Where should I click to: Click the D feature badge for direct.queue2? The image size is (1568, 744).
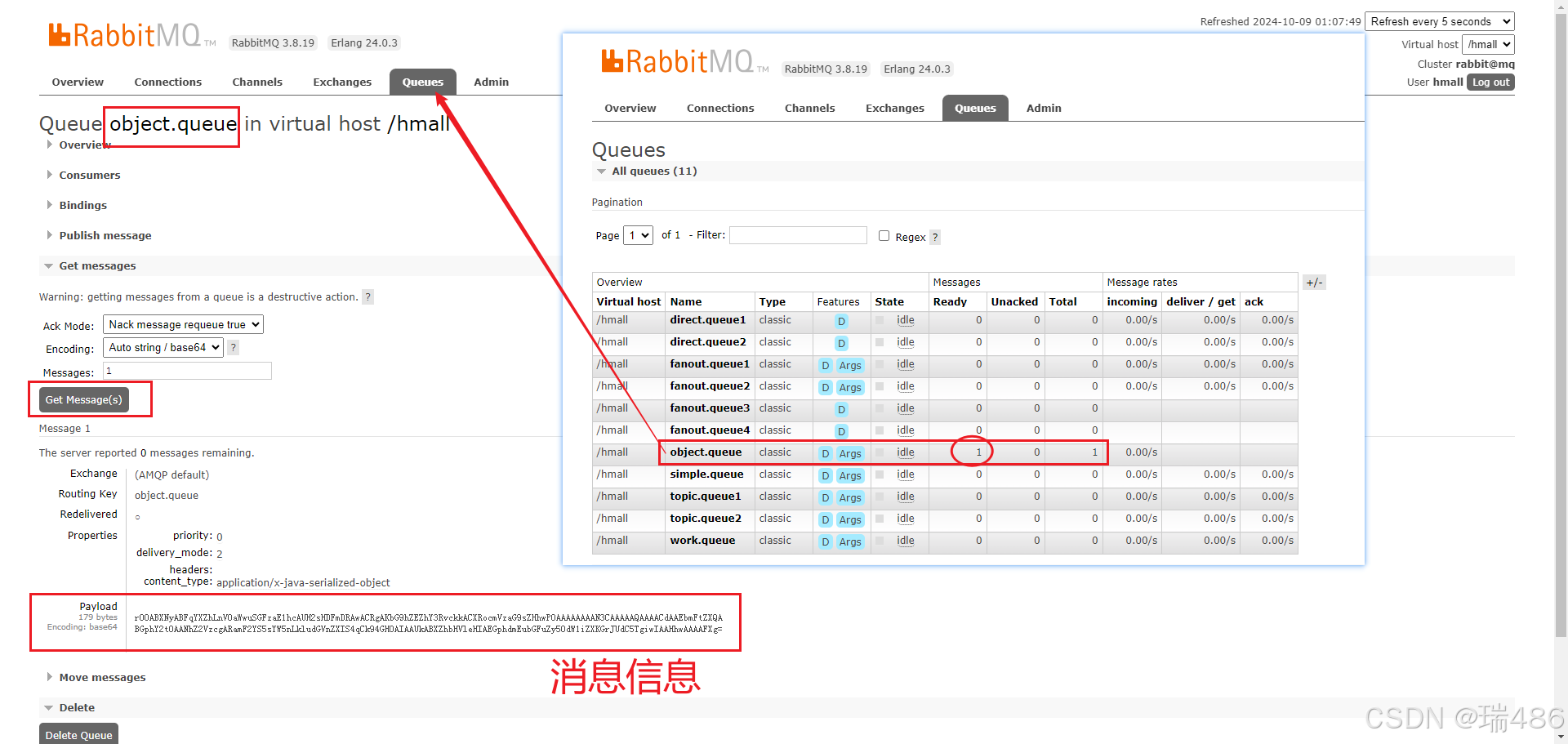[x=841, y=344]
